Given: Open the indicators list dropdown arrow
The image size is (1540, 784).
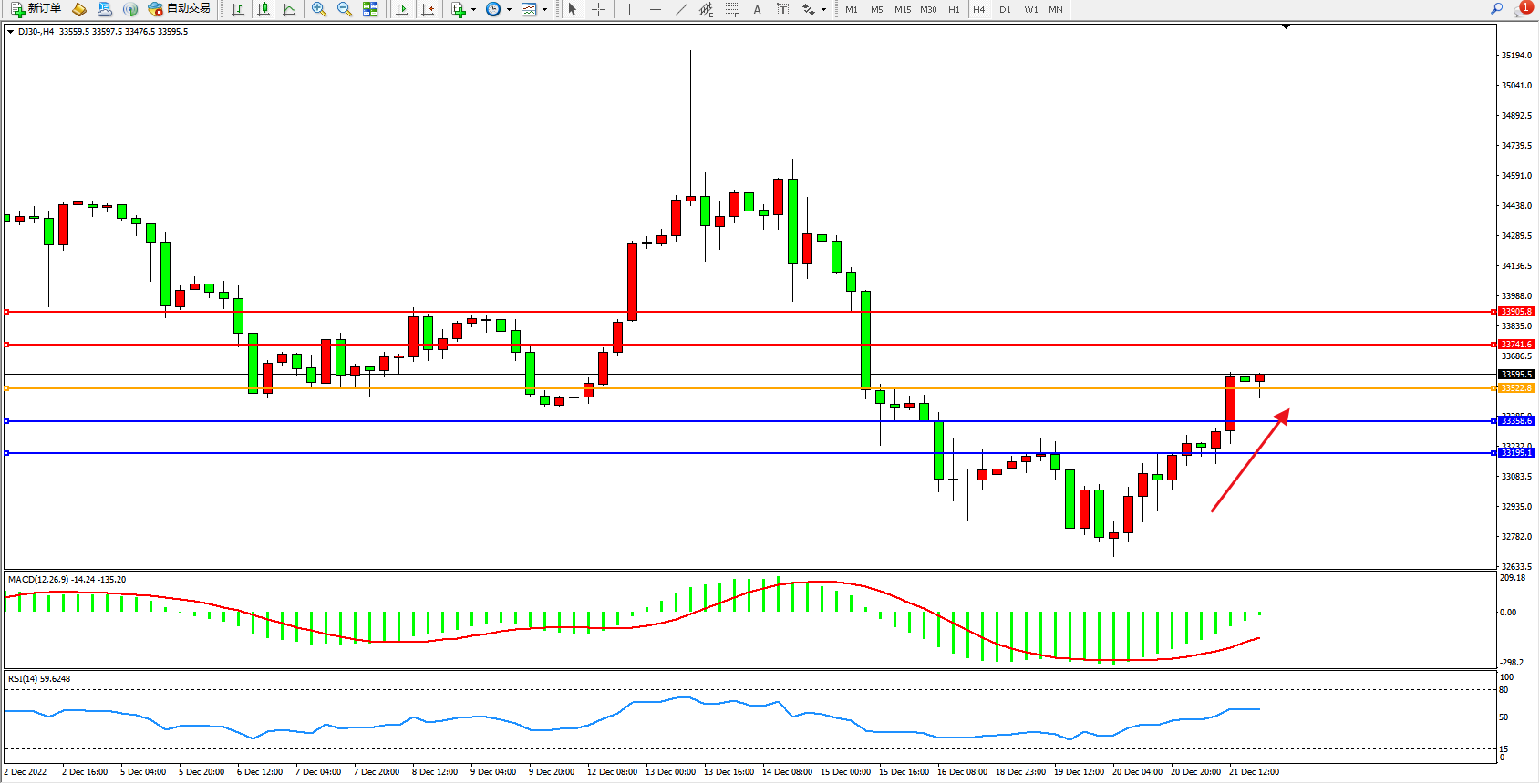Looking at the screenshot, I should (473, 9).
